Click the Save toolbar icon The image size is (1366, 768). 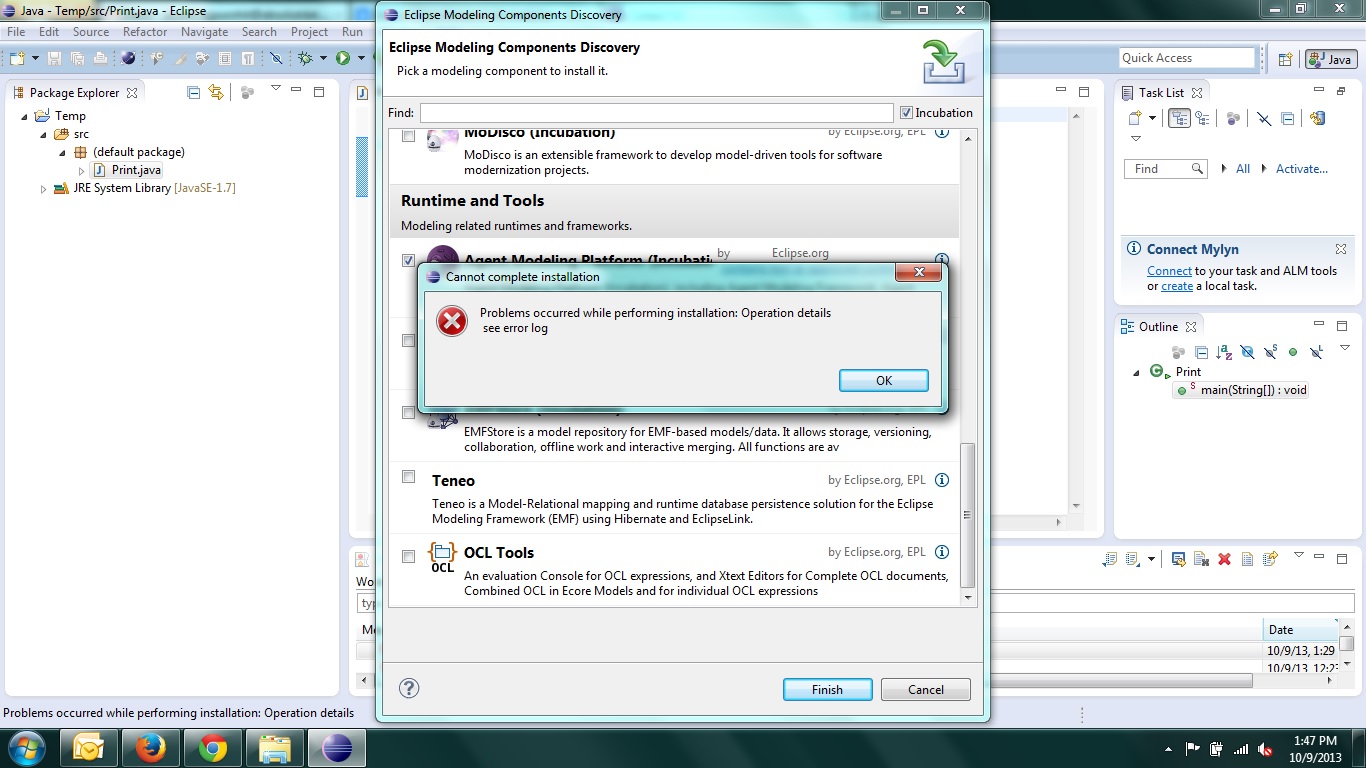54,58
